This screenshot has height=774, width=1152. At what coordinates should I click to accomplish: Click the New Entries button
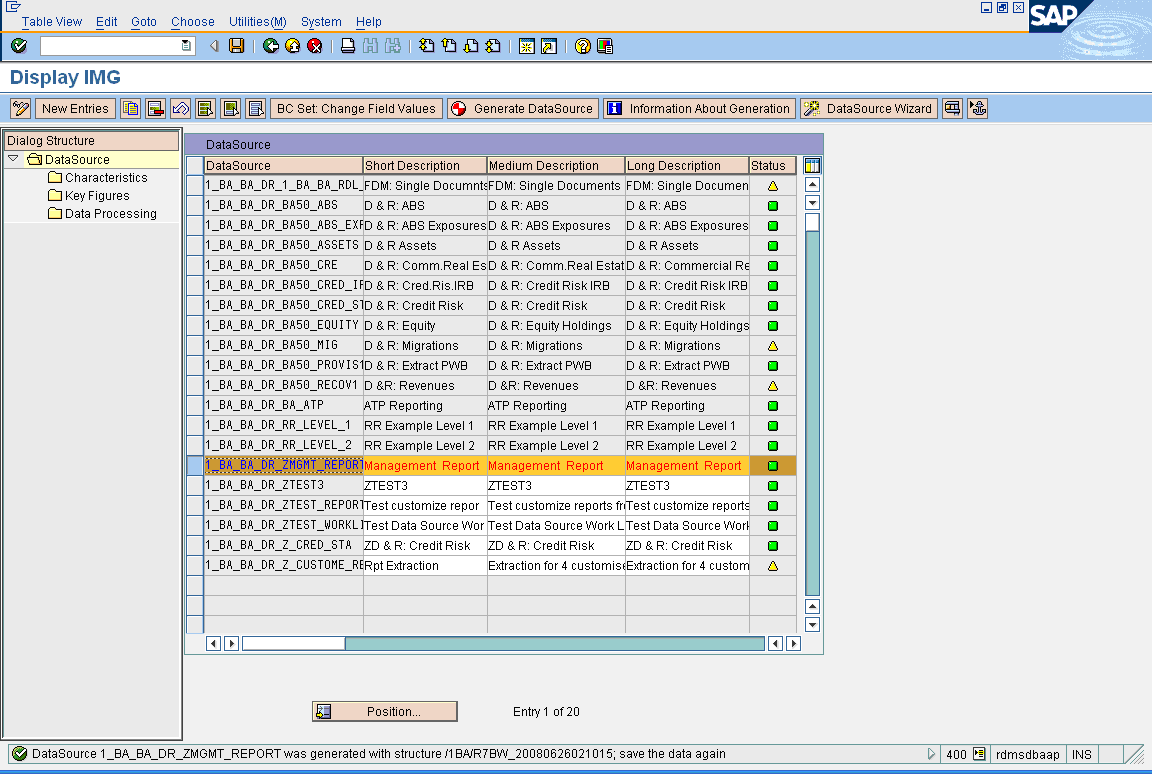click(75, 108)
